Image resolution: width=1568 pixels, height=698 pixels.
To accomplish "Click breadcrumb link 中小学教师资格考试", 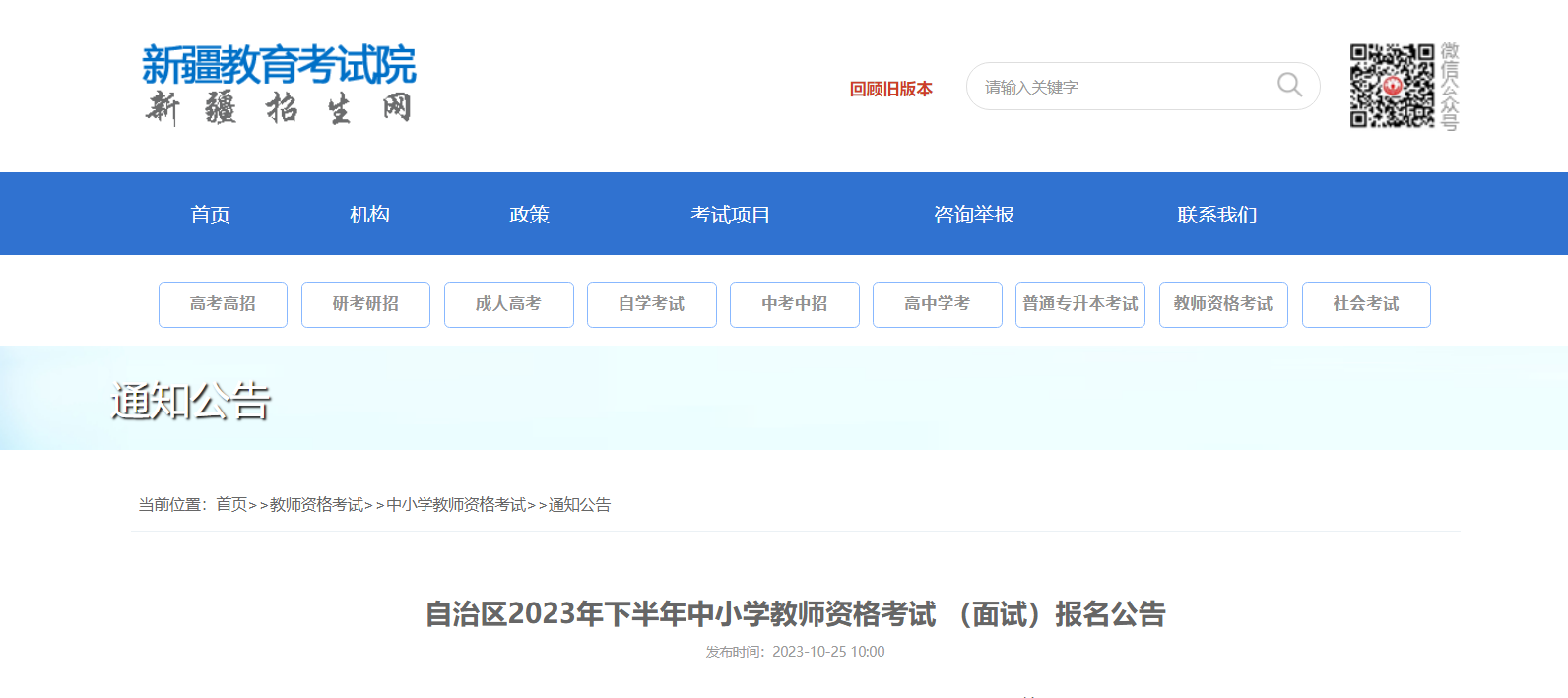I will 456,505.
